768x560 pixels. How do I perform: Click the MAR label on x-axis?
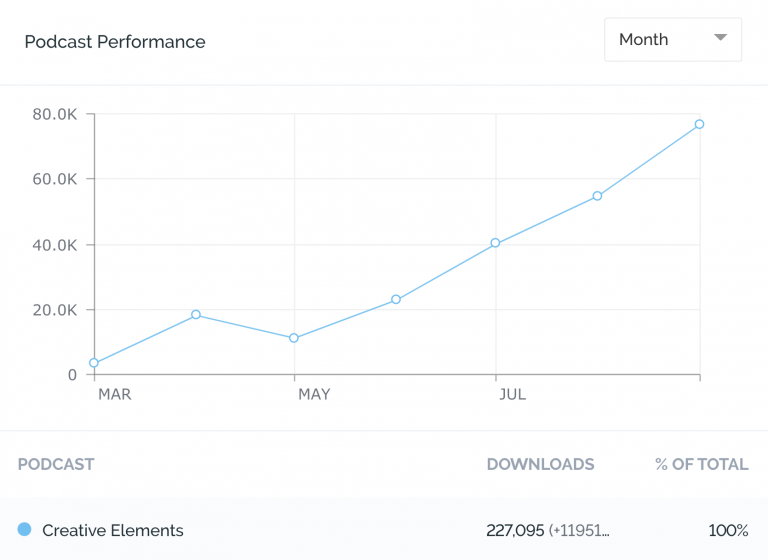(114, 395)
